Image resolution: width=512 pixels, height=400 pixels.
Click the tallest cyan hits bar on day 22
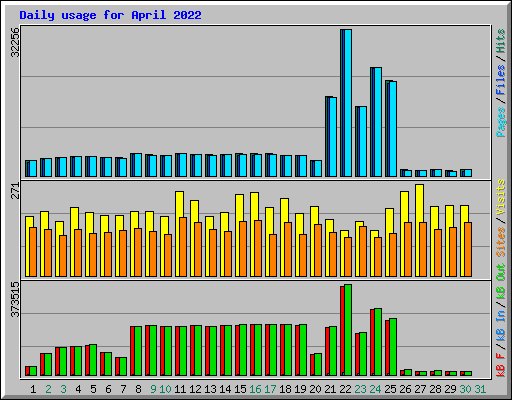(348, 103)
